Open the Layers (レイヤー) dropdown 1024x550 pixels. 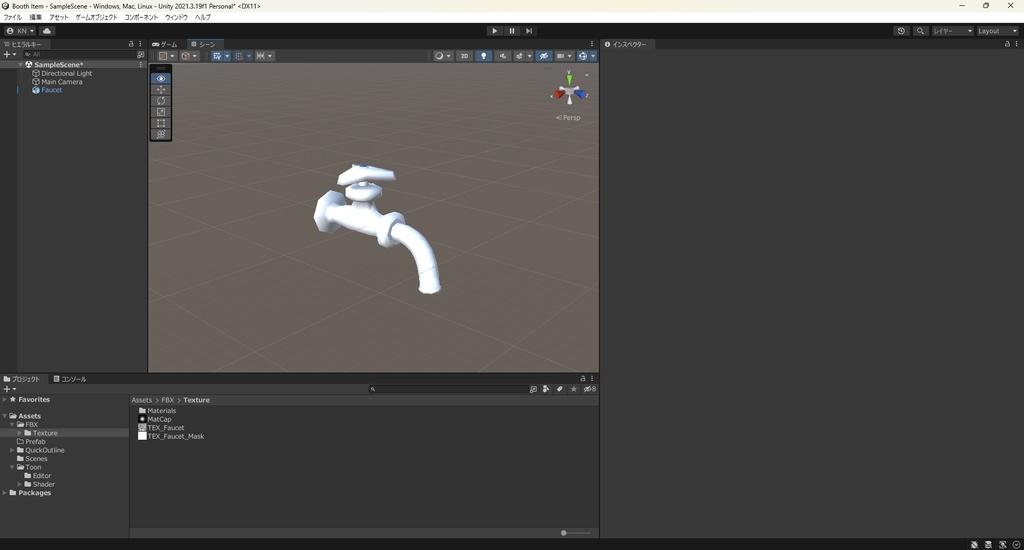tap(952, 31)
